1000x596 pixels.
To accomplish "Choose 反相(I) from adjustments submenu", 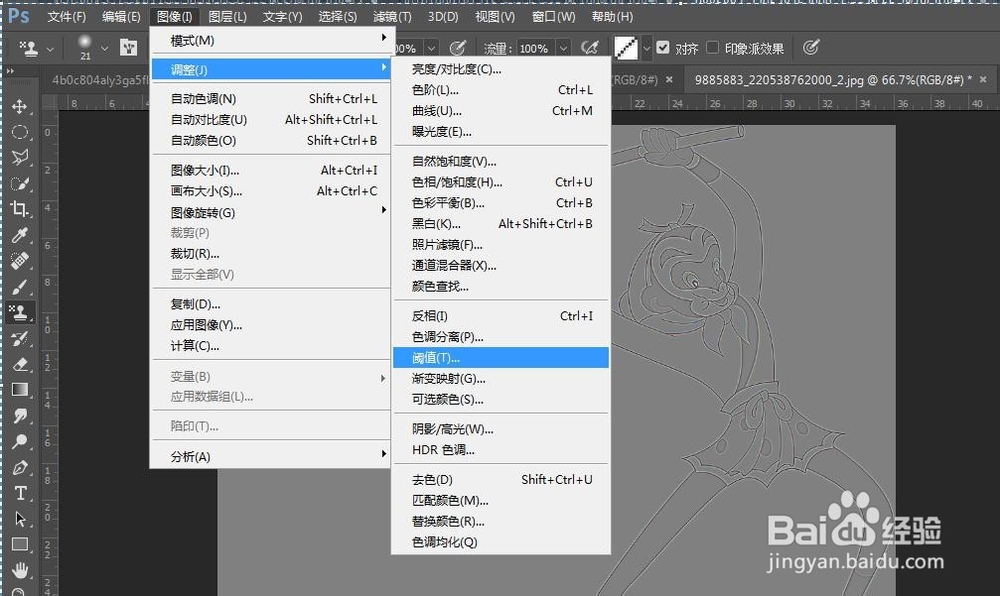I will click(x=501, y=316).
